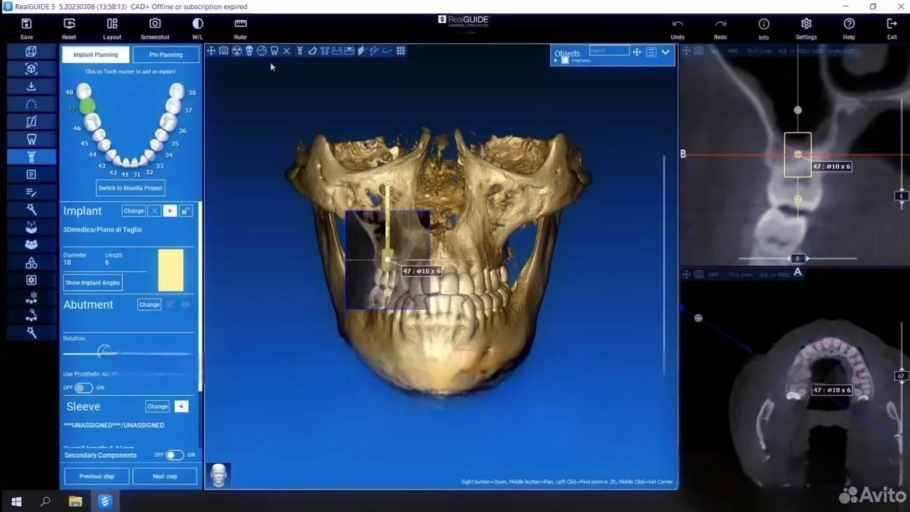Take a Screenshot with the camera icon
This screenshot has width=910, height=512.
(x=155, y=28)
